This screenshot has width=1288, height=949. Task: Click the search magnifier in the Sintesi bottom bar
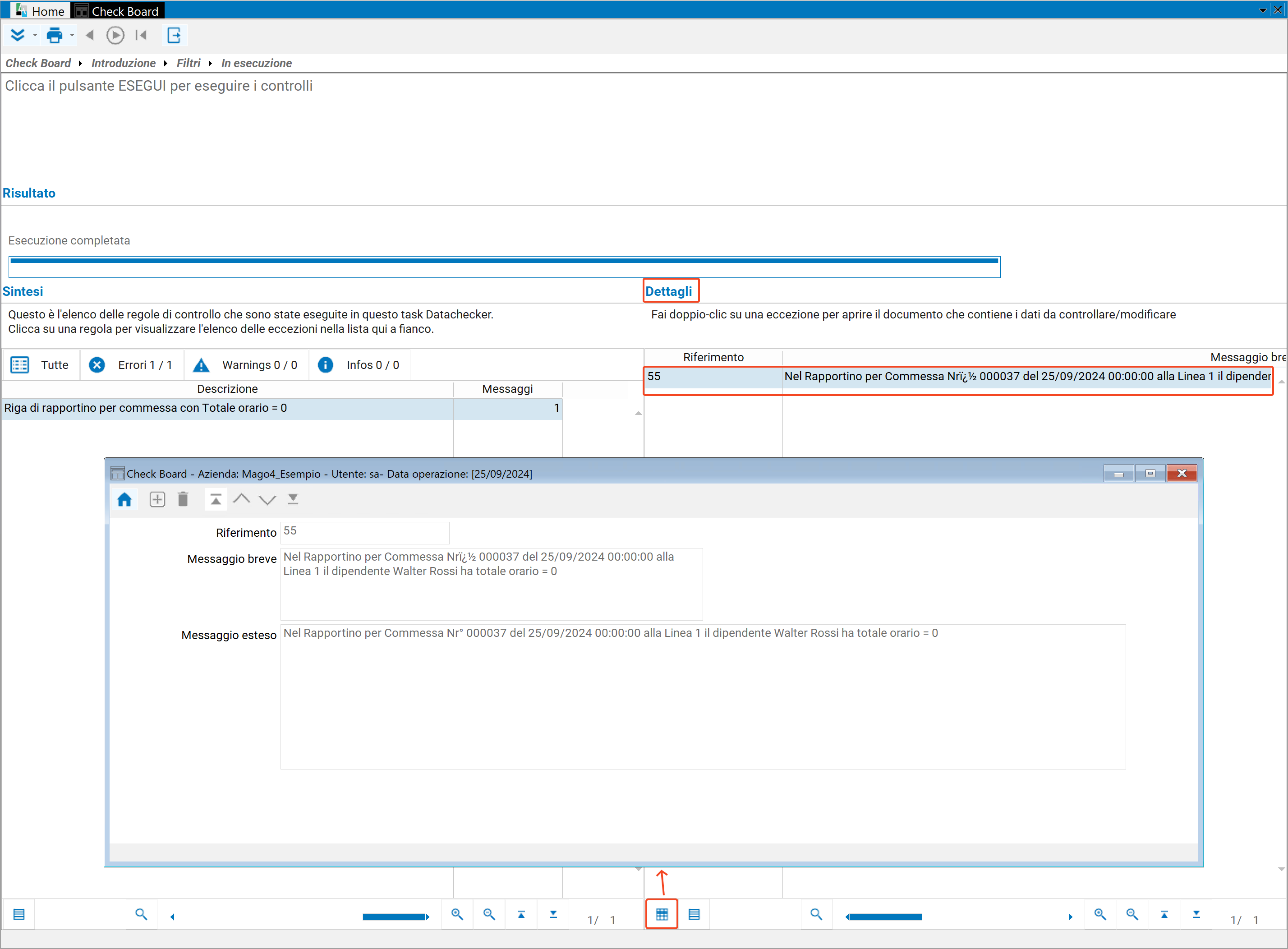(141, 914)
